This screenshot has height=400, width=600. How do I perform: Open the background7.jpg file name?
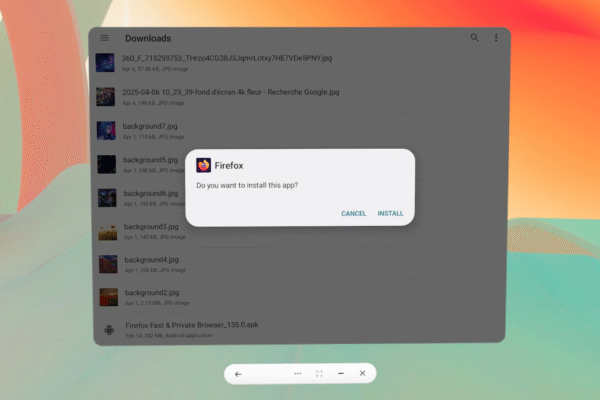pos(150,126)
